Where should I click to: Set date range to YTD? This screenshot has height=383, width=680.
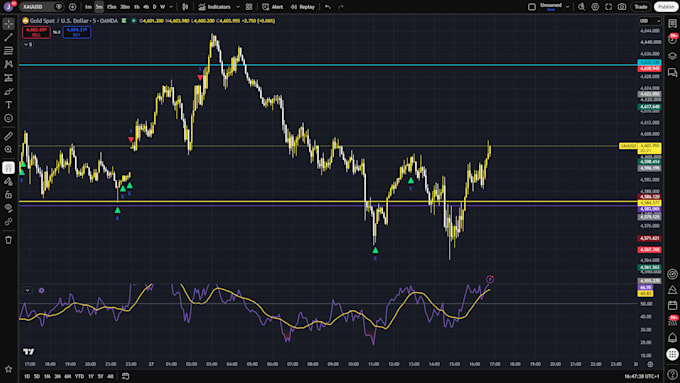coord(79,376)
